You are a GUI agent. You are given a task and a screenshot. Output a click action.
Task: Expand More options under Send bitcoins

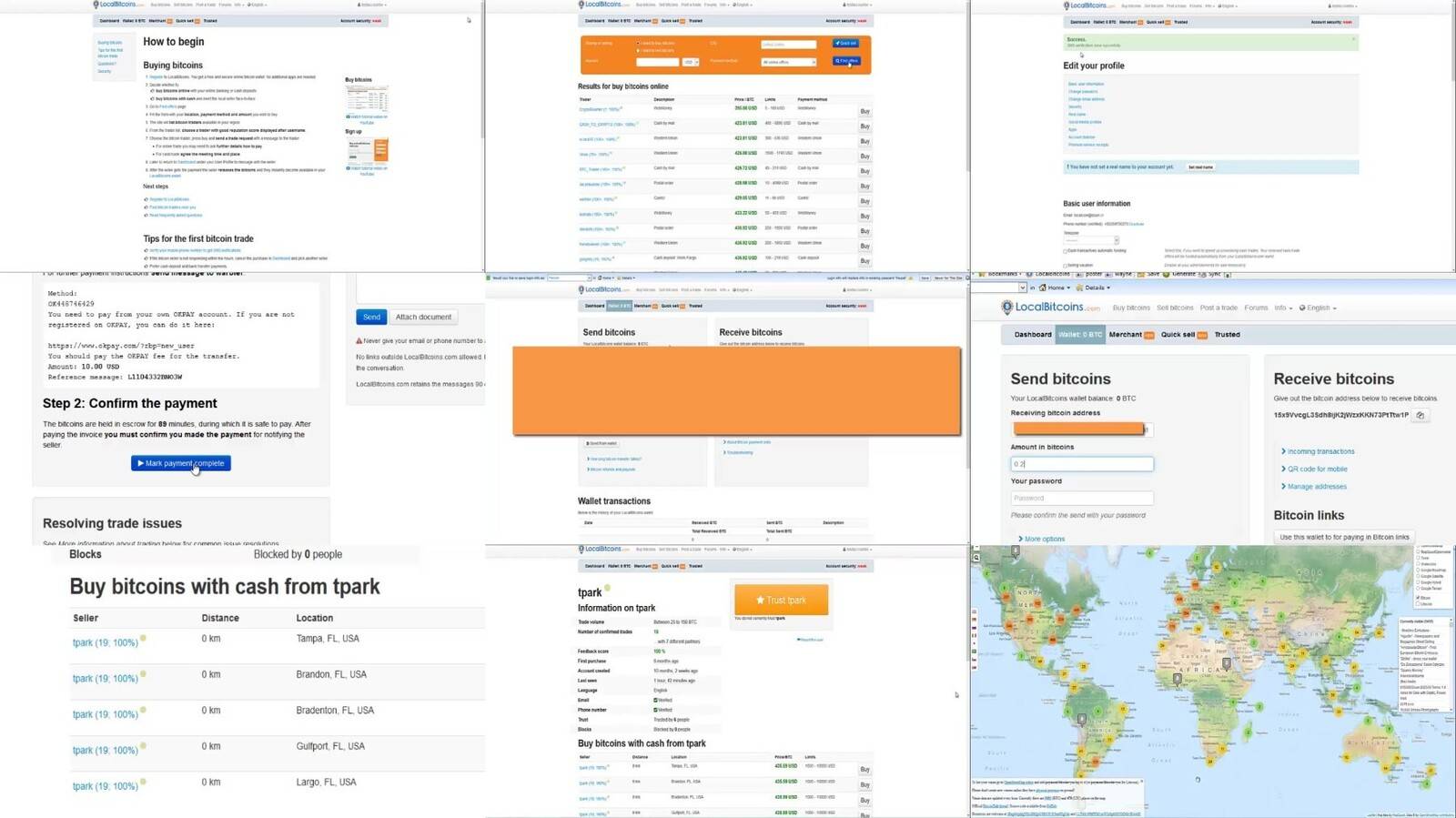pyautogui.click(x=1042, y=540)
